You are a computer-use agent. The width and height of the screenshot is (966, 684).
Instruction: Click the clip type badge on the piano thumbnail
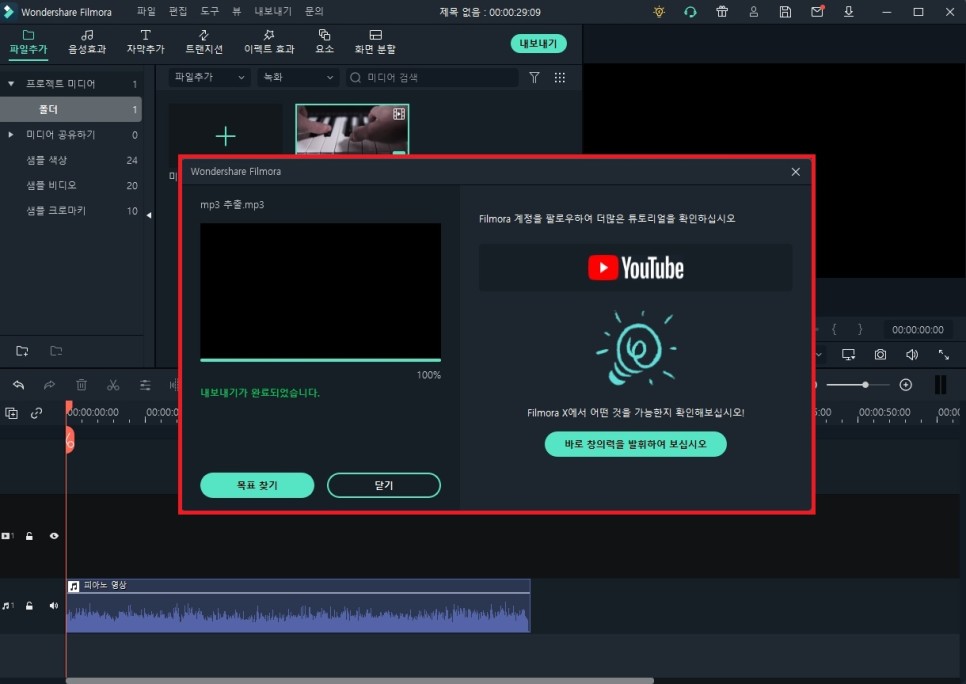(399, 113)
